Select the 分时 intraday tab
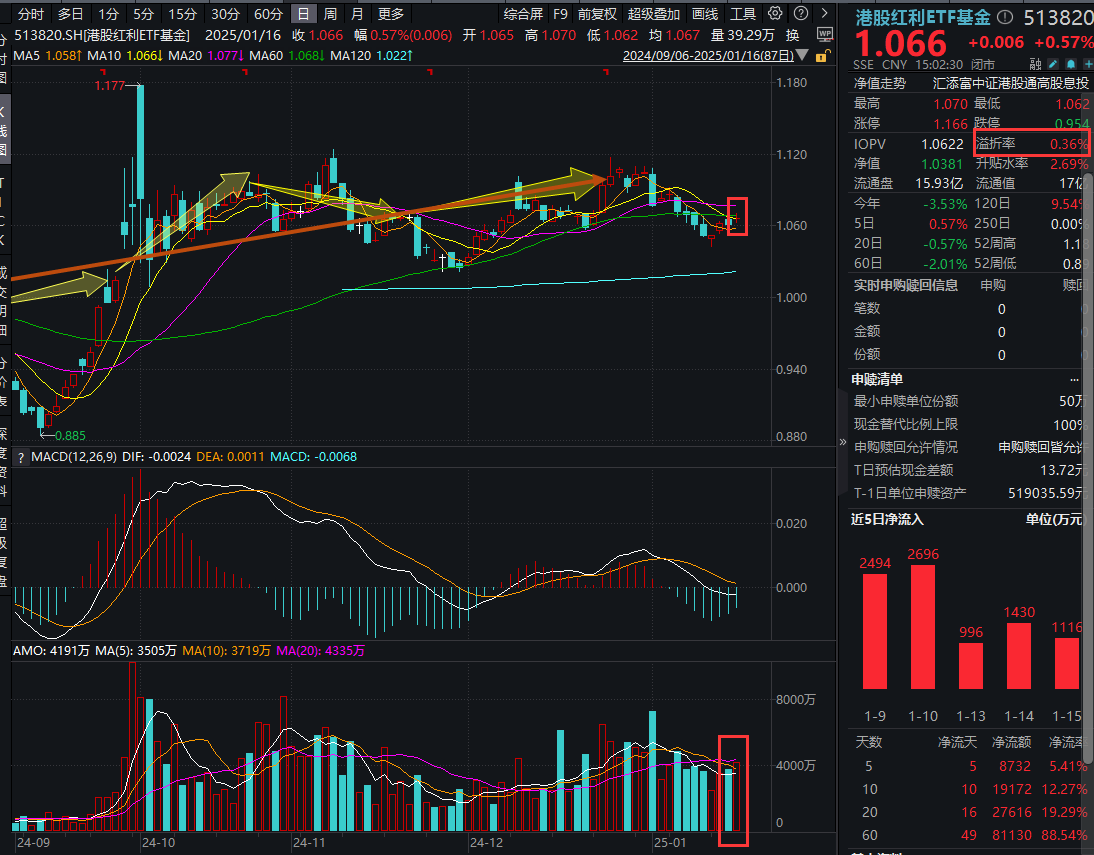The height and width of the screenshot is (855, 1094). coord(30,14)
